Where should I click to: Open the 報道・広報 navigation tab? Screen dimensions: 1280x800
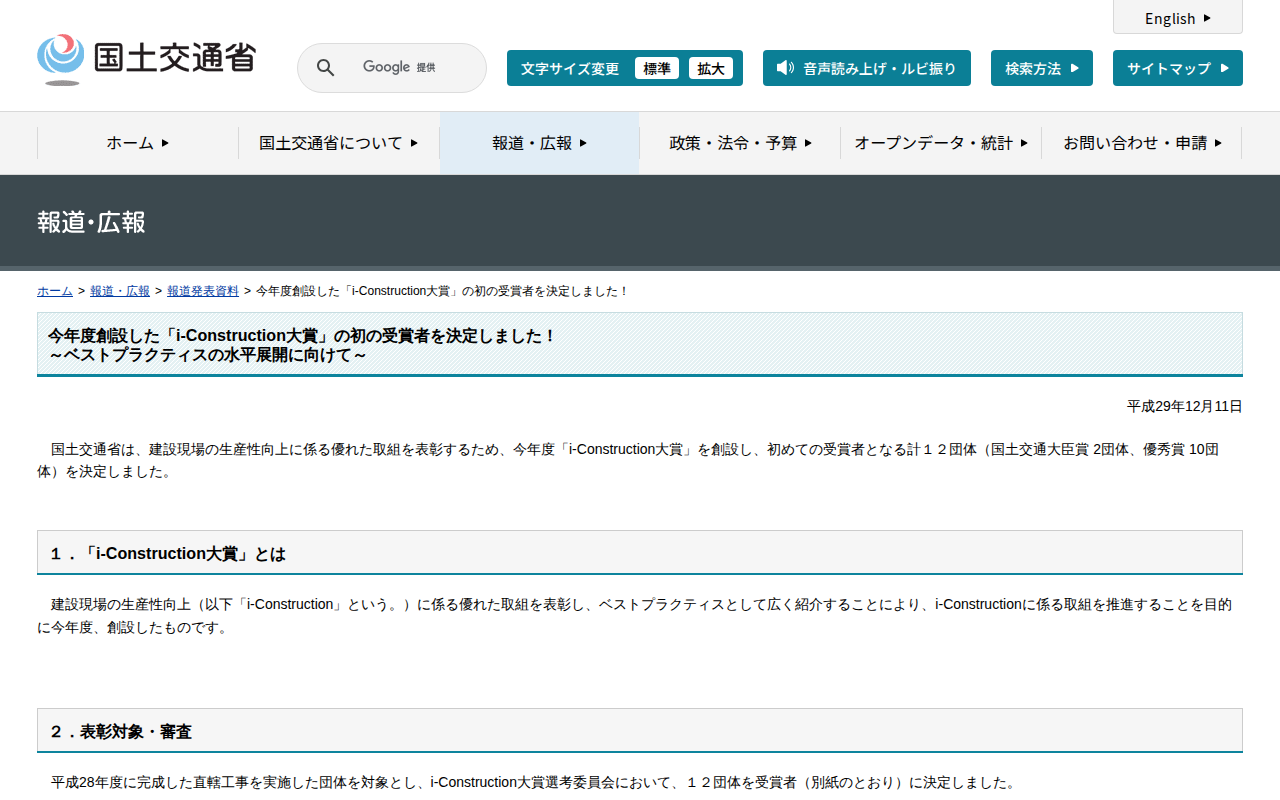pyautogui.click(x=539, y=143)
